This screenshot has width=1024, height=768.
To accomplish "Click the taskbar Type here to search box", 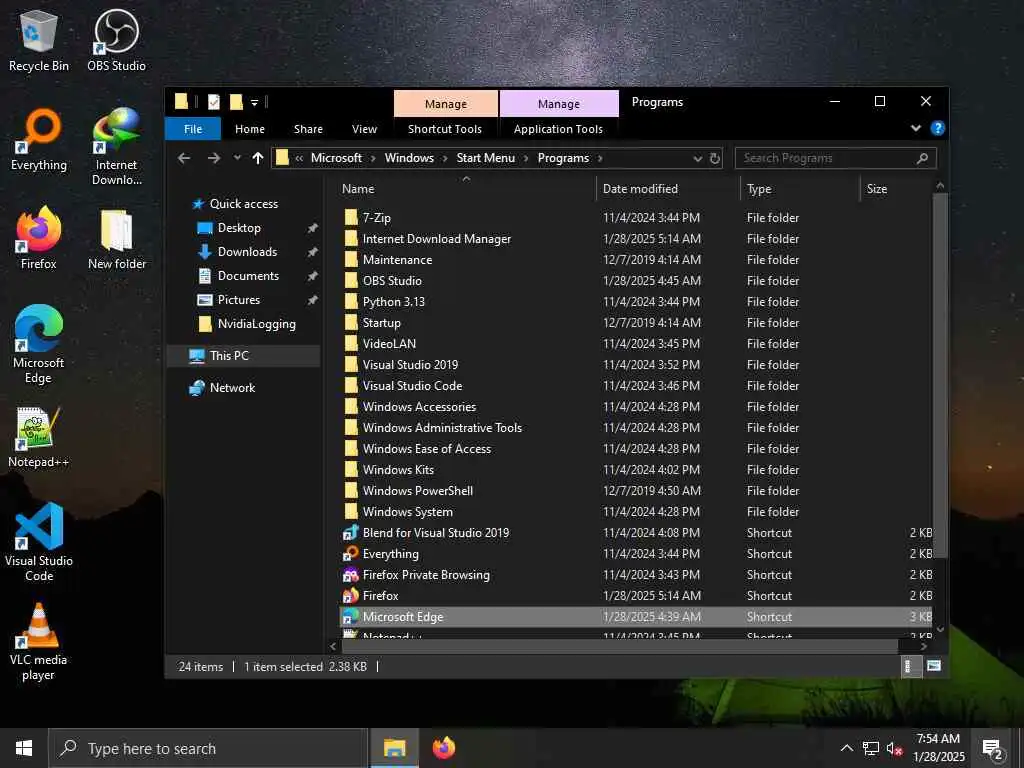I will (x=208, y=748).
